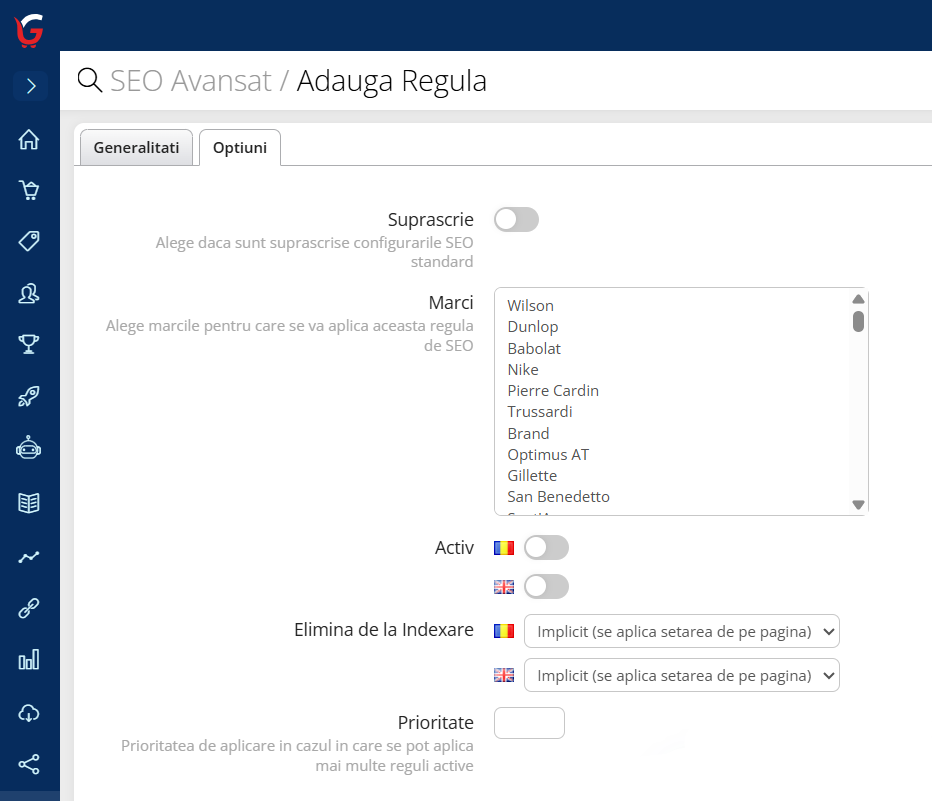Click the Marci list scrollbar thumb
The image size is (932, 801).
(x=858, y=321)
